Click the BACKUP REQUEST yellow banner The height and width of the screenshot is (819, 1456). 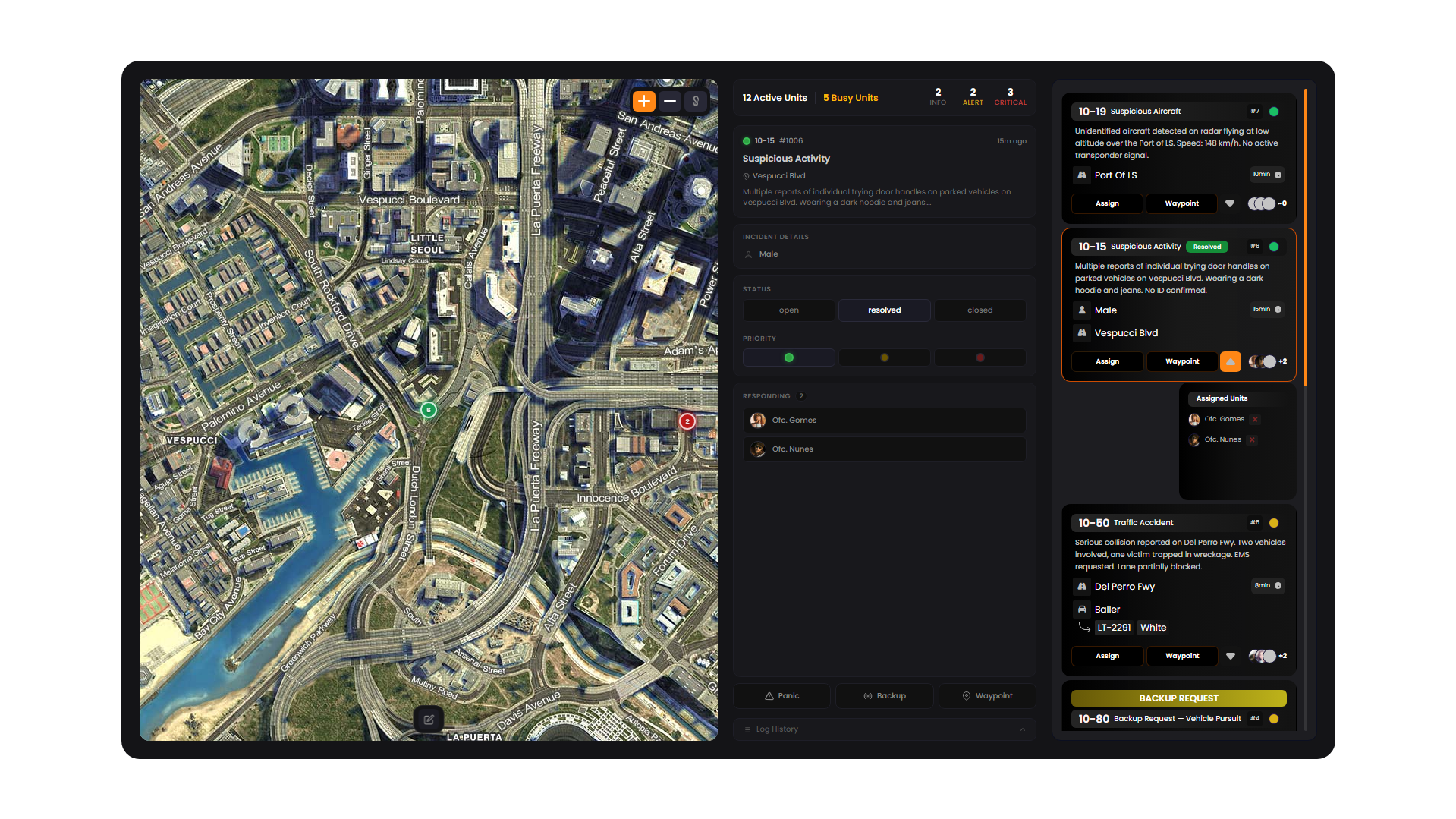point(1179,698)
